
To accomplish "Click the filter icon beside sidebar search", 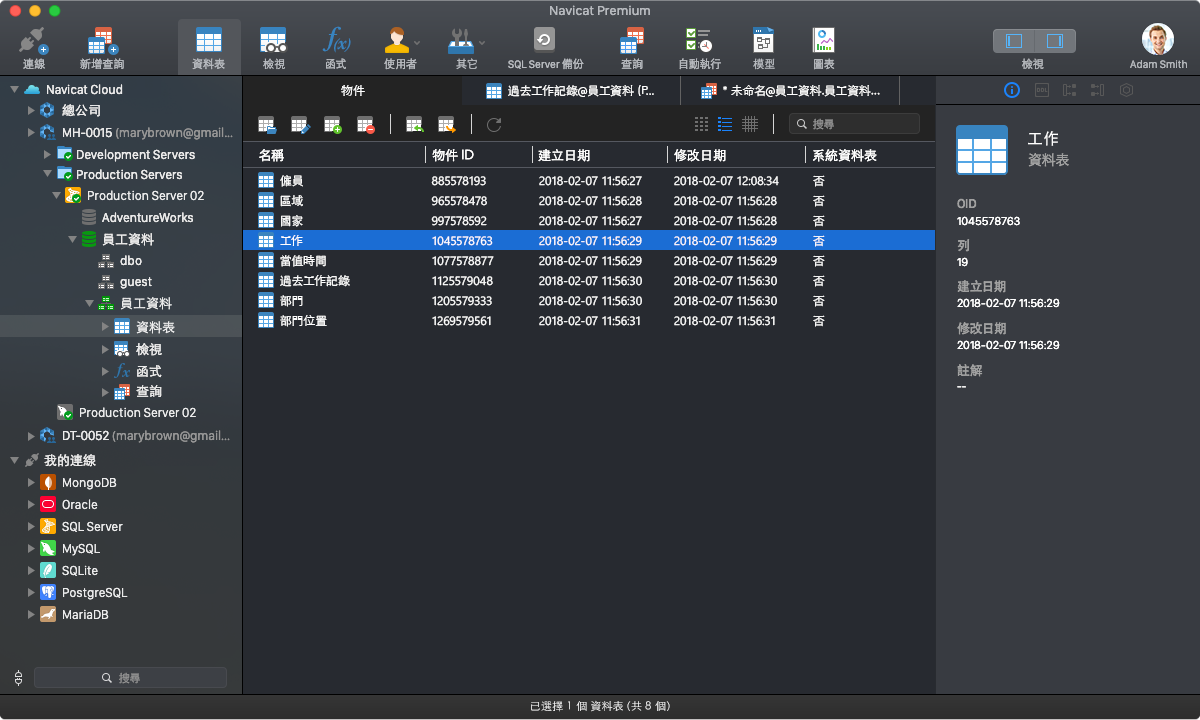I will 18,678.
